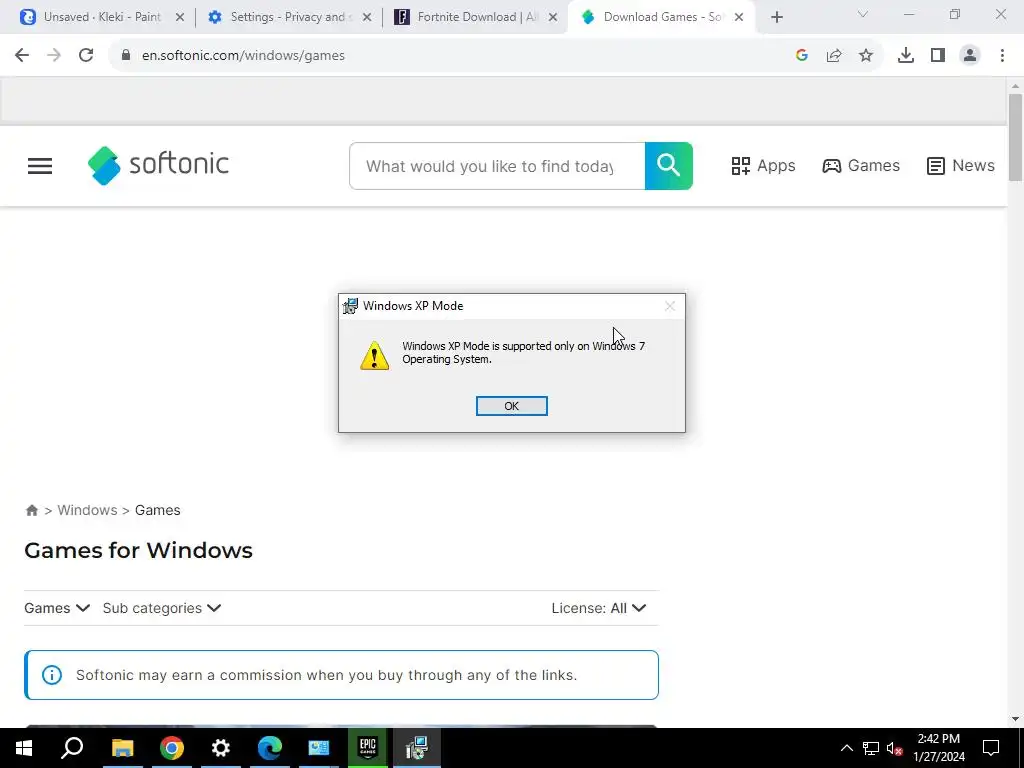Open the News section link

tap(961, 166)
